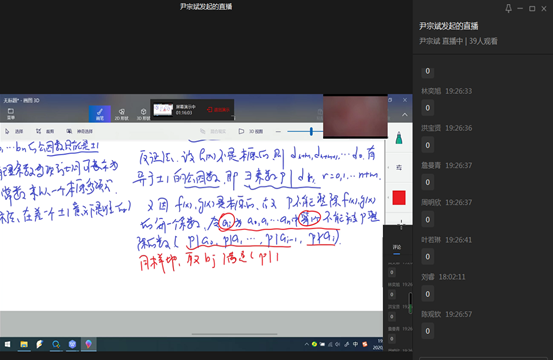Click the Chinese input method tray indicator
The width and height of the screenshot is (553, 360).
[355, 344]
